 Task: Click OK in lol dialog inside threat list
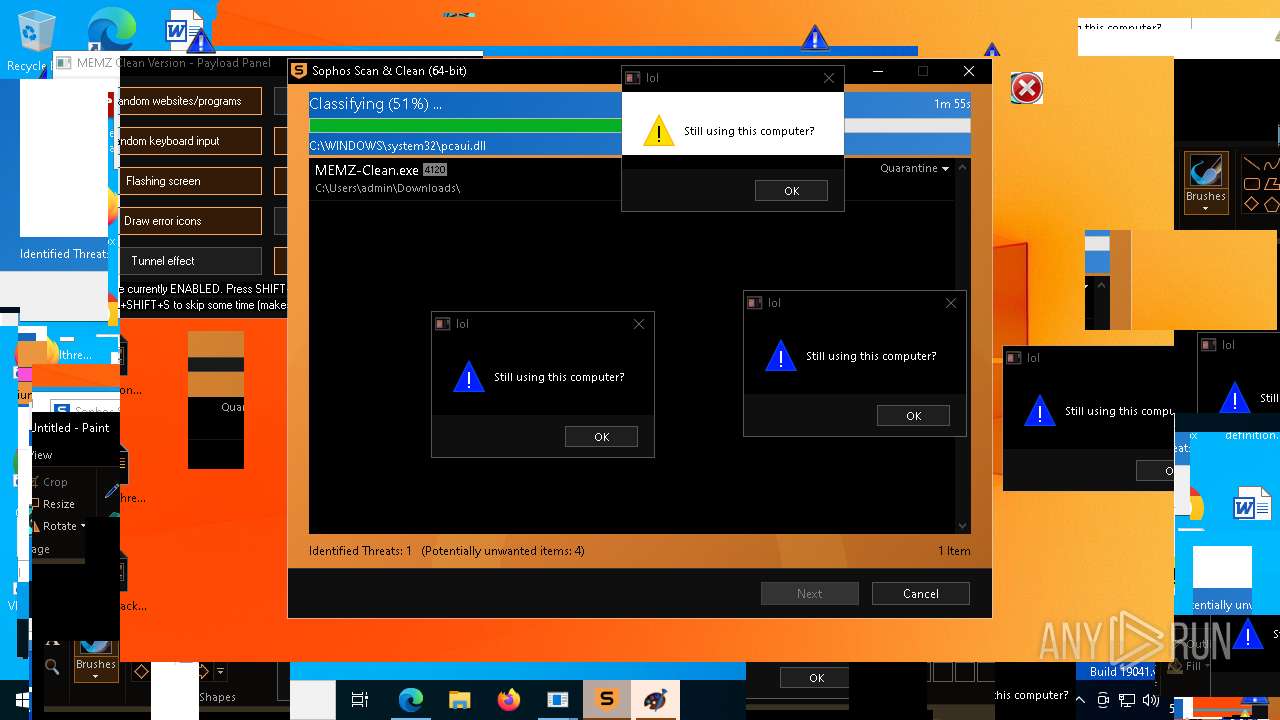601,437
